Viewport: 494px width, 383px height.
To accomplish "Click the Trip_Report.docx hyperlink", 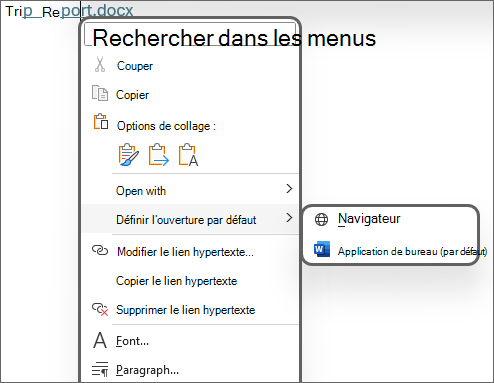I will 69,11.
